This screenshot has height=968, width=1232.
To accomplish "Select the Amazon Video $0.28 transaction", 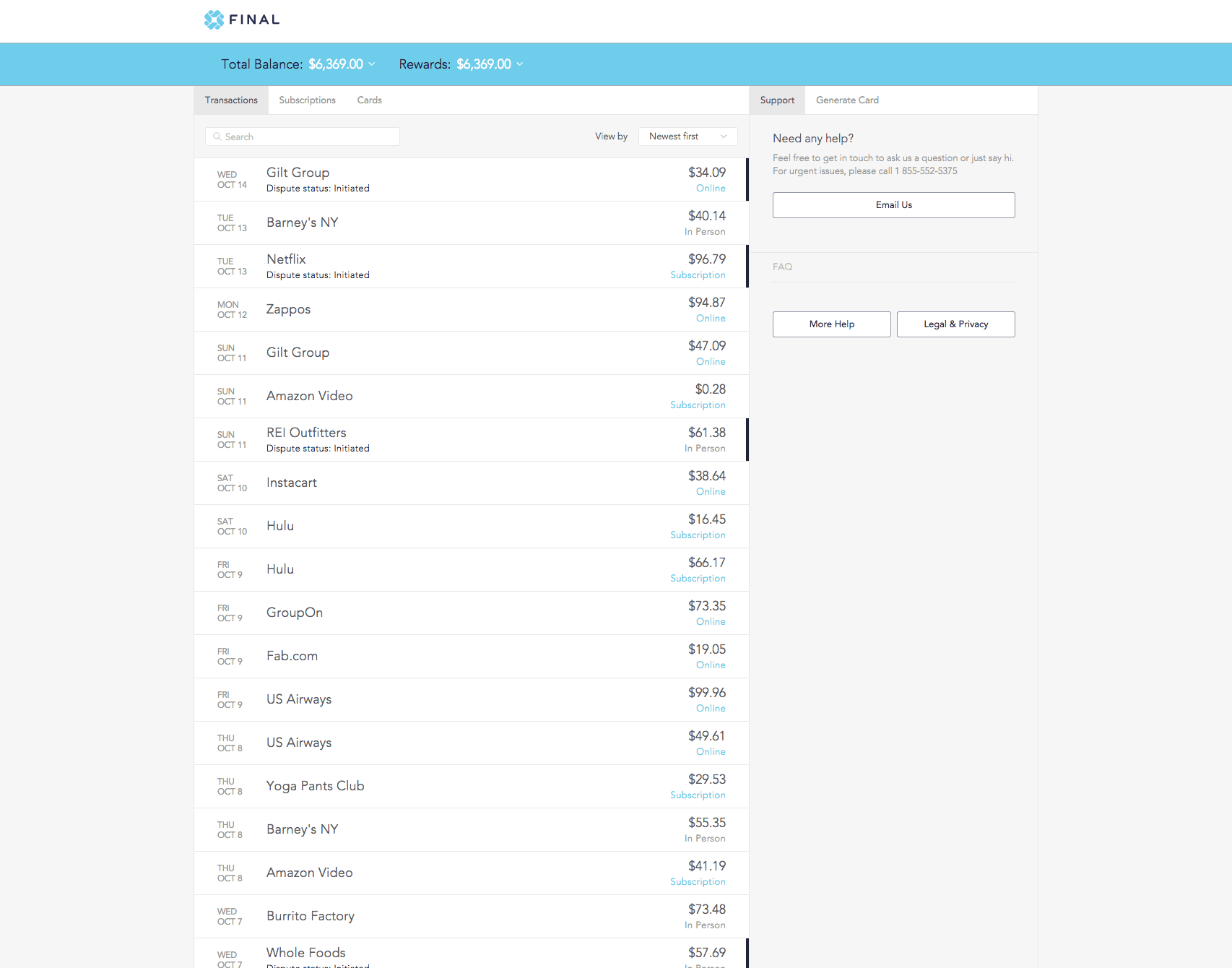I will click(x=471, y=397).
